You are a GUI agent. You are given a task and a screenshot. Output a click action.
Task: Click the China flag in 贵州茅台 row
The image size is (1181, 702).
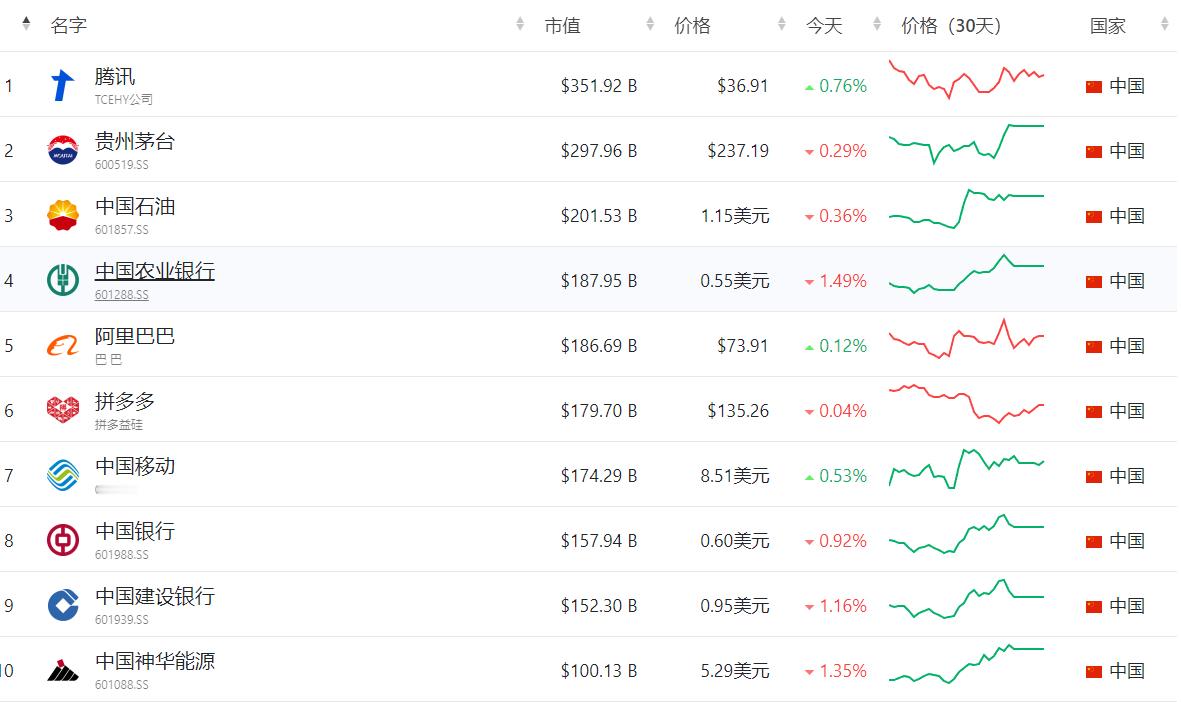click(1094, 151)
